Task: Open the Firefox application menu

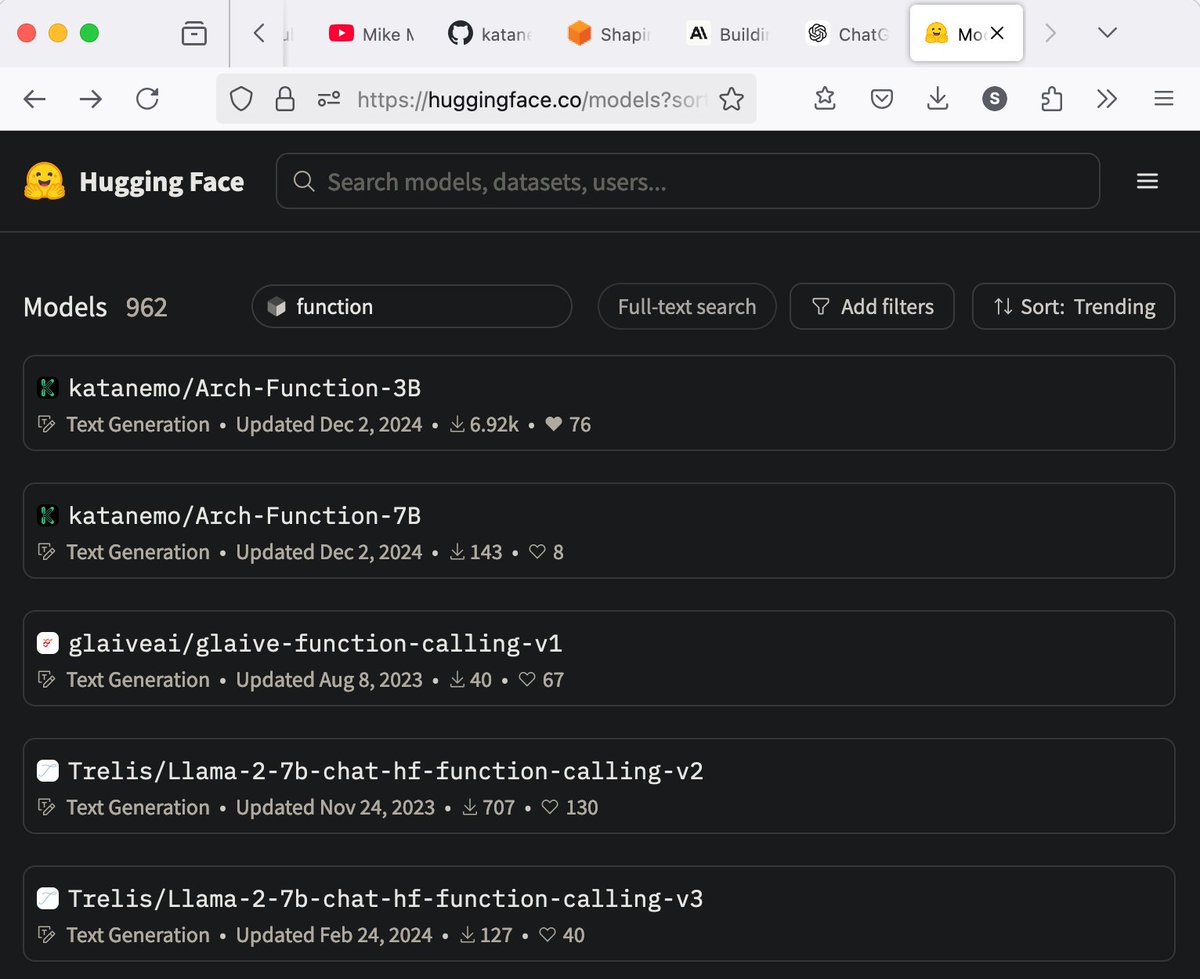Action: 1163,98
